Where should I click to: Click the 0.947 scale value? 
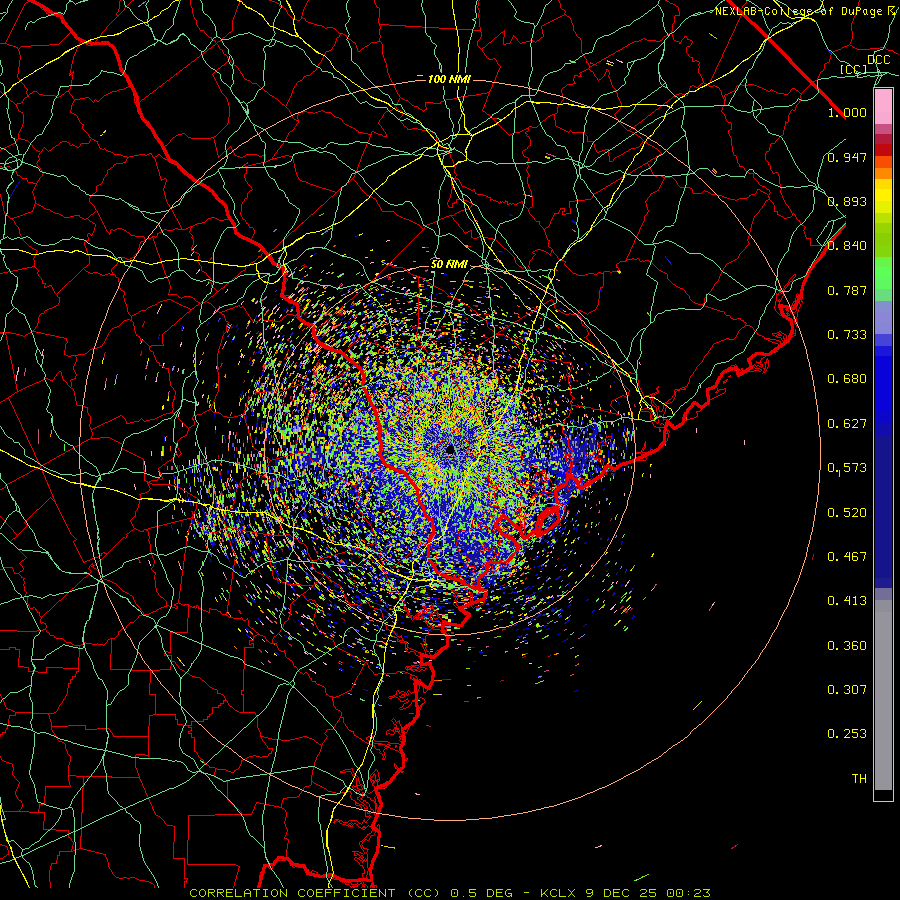[847, 157]
